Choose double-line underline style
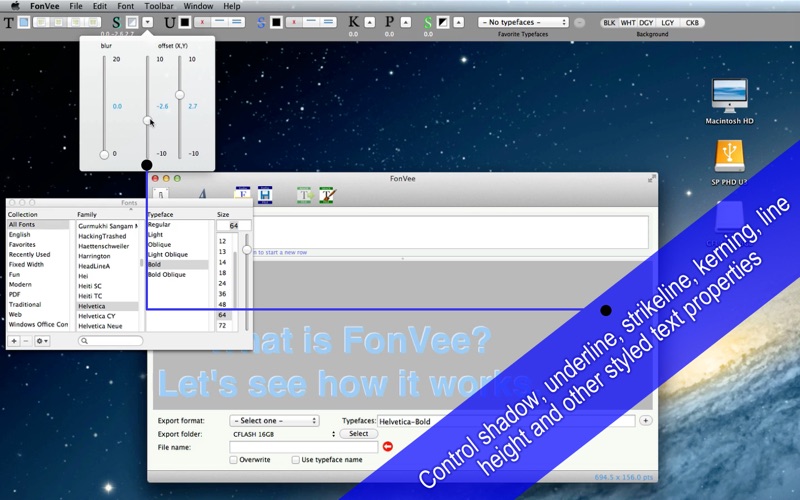This screenshot has height=500, width=800. (236, 22)
